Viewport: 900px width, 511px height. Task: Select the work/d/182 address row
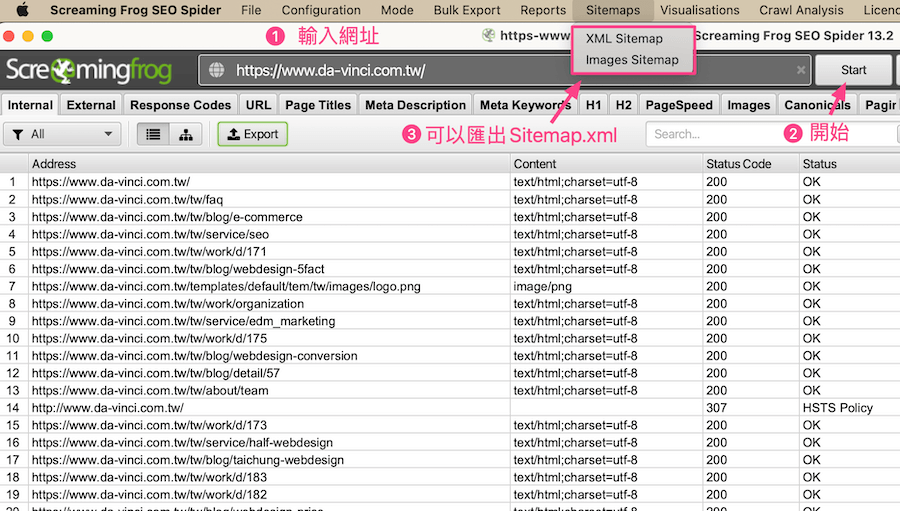(x=450, y=494)
